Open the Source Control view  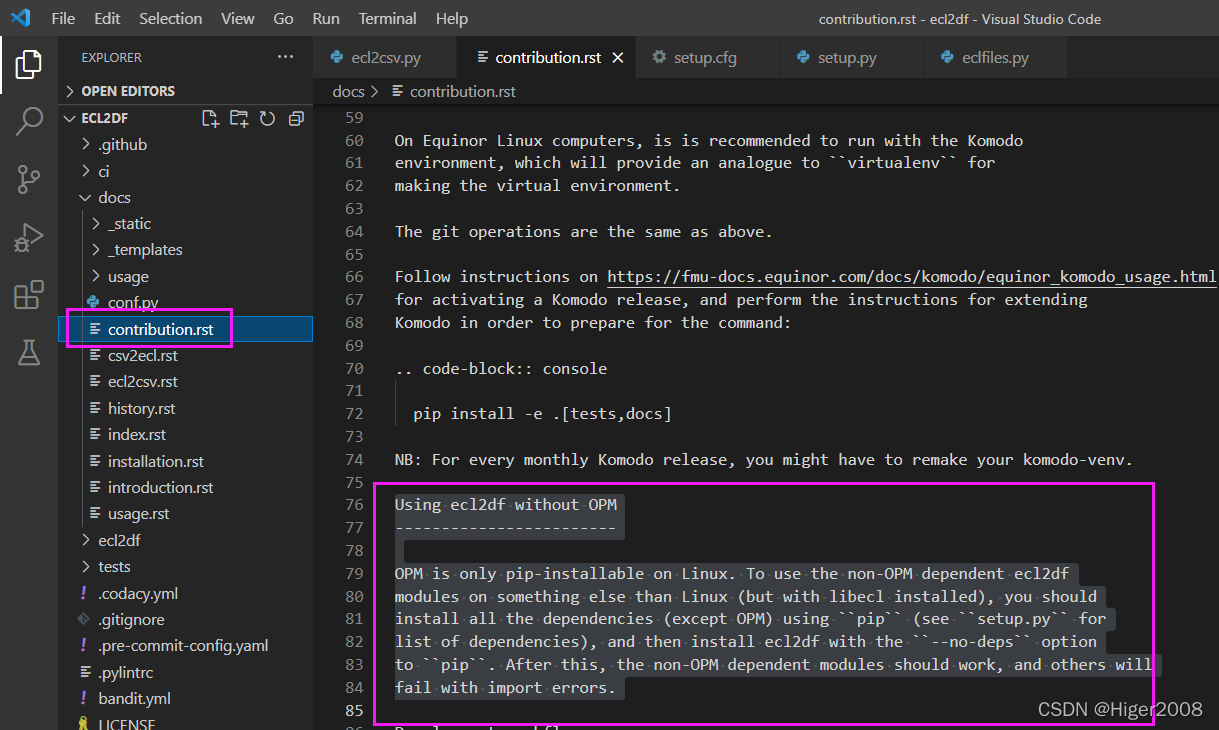(x=28, y=179)
